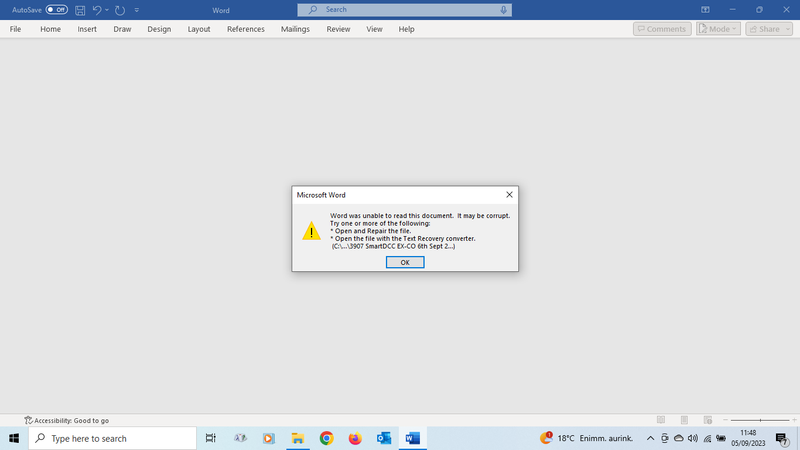Viewport: 800px width, 450px height.
Task: Open the Help tab
Action: pyautogui.click(x=406, y=29)
